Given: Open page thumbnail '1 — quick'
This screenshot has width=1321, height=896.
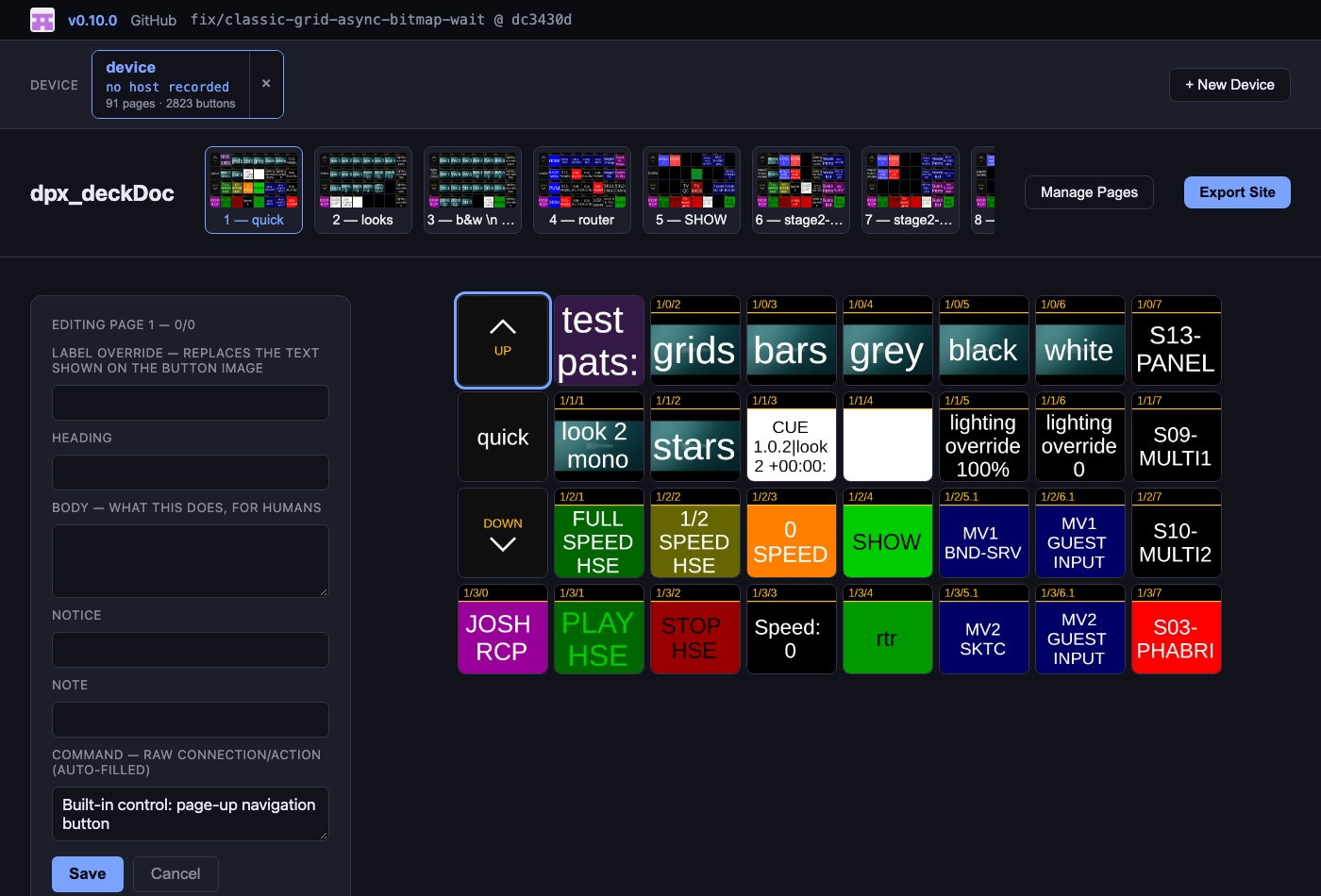Looking at the screenshot, I should [x=254, y=190].
